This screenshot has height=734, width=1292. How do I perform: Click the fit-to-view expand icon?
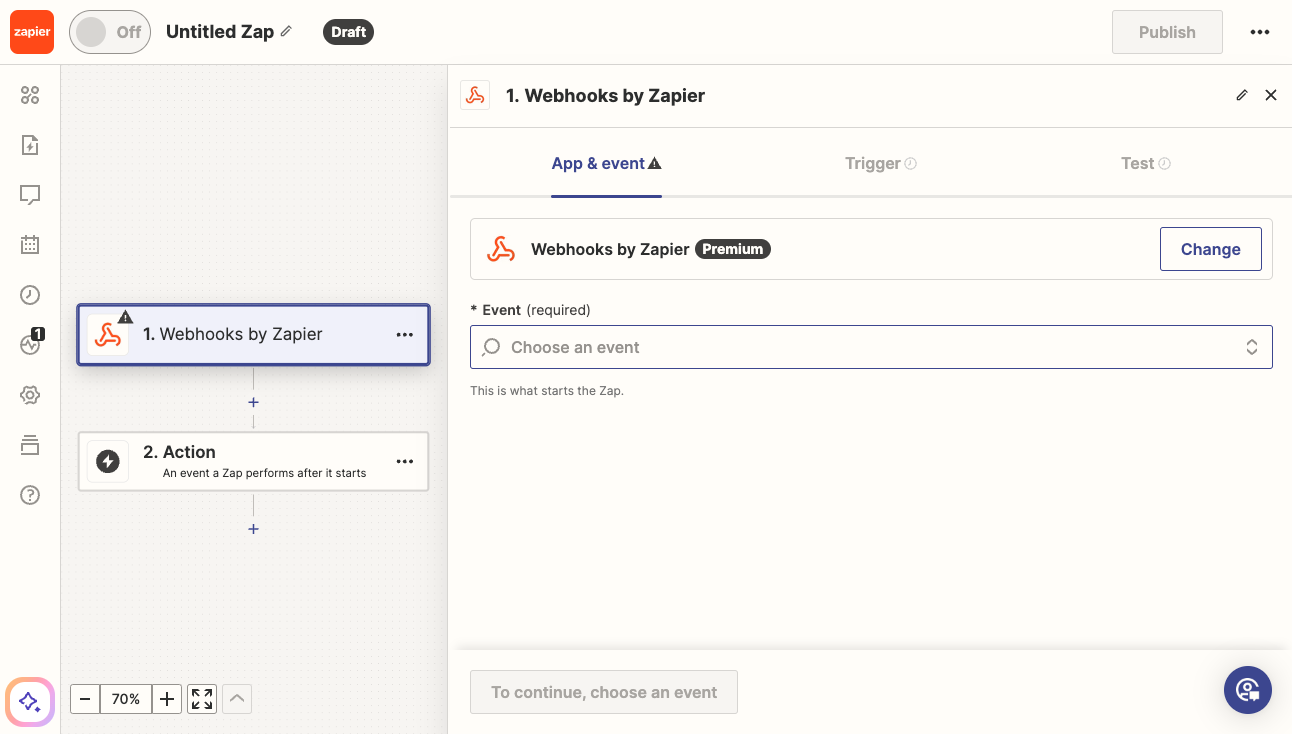[x=202, y=699]
